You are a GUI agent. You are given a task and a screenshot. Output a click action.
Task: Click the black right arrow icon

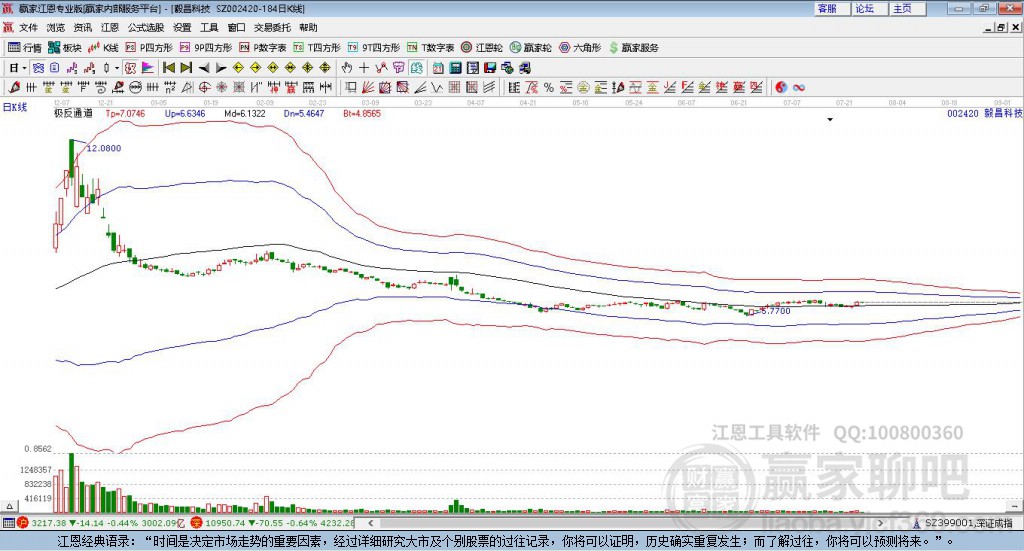[x=221, y=68]
